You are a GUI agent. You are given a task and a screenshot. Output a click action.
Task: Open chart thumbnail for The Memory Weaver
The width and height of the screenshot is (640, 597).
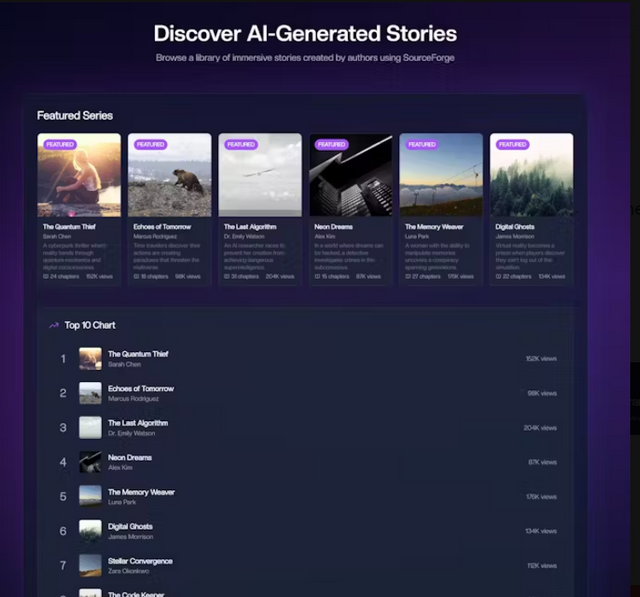(x=90, y=497)
